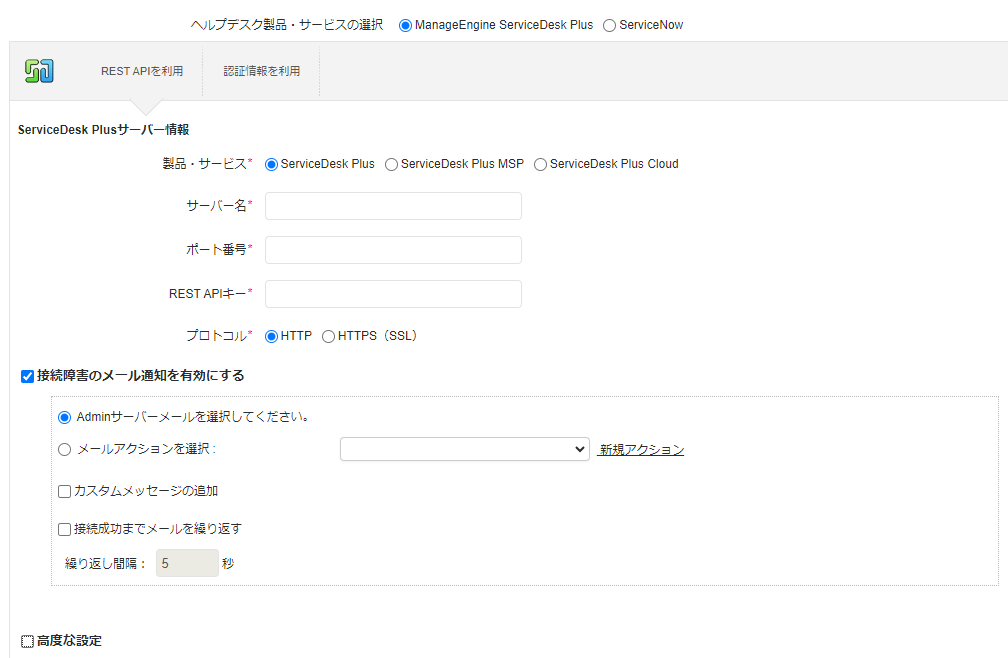Choose ServiceNow as helpdesk product
This screenshot has height=658, width=1008.
pyautogui.click(x=609, y=25)
